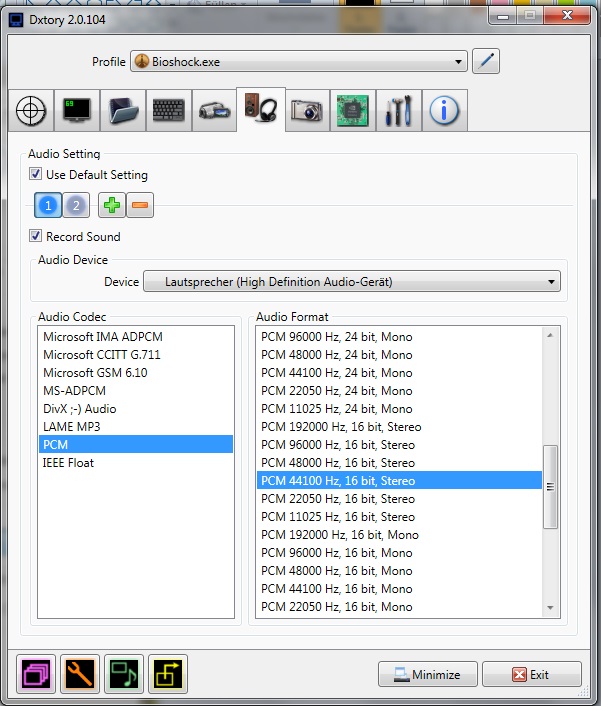Open the Audio speaker headphones tab
This screenshot has height=706, width=601.
[261, 109]
